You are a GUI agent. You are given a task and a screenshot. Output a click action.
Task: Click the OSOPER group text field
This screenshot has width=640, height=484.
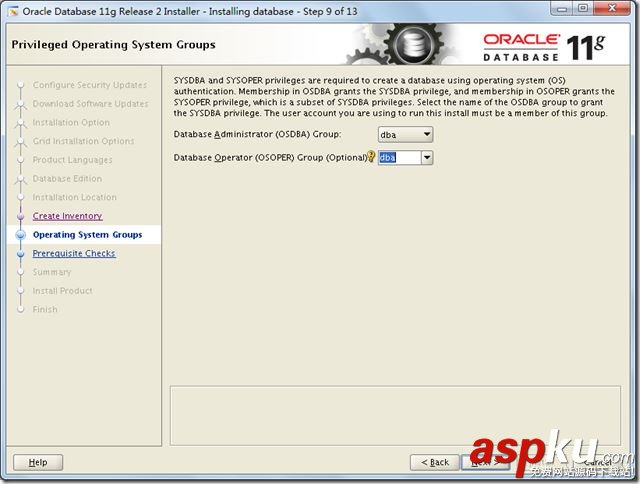pos(400,158)
